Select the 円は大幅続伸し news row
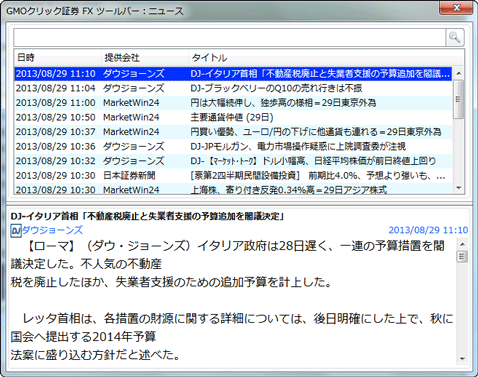The image size is (478, 377). point(233,103)
